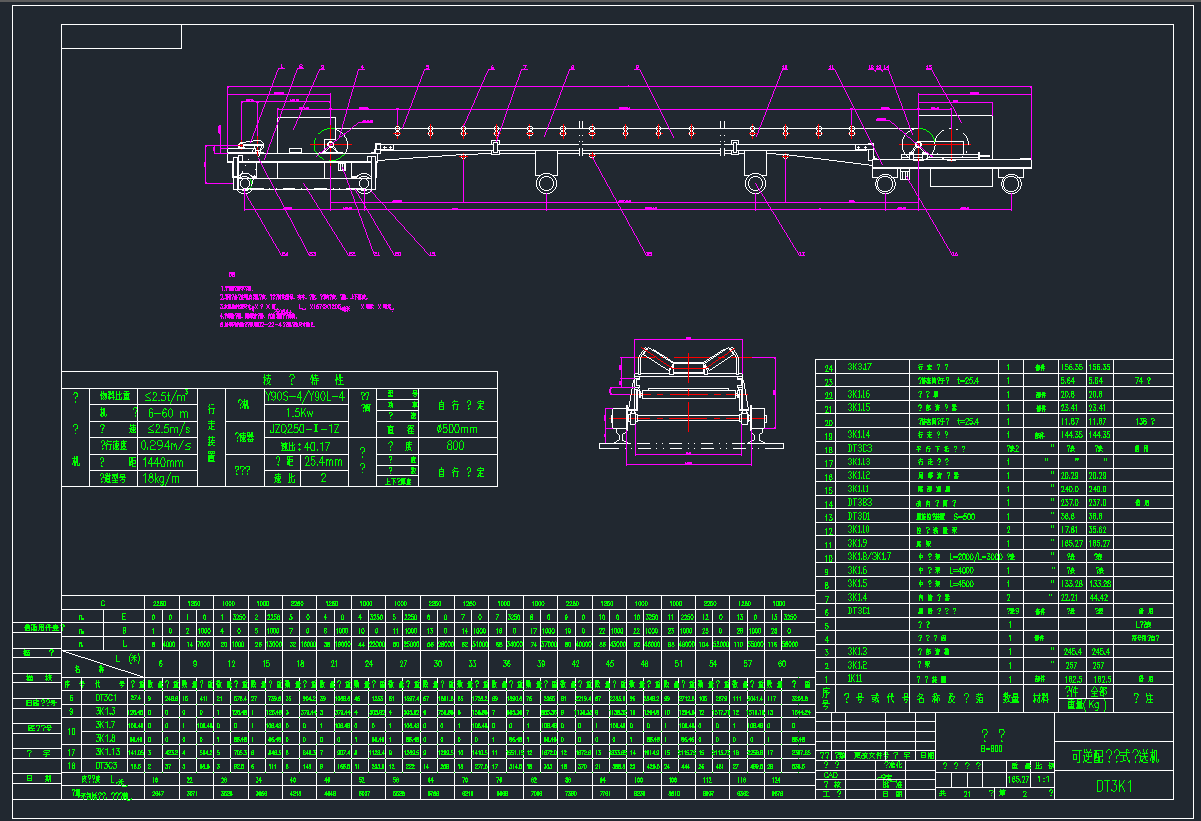Select the 1.5Kw power value
Viewport: 1201px width, 821px height.
[300, 413]
